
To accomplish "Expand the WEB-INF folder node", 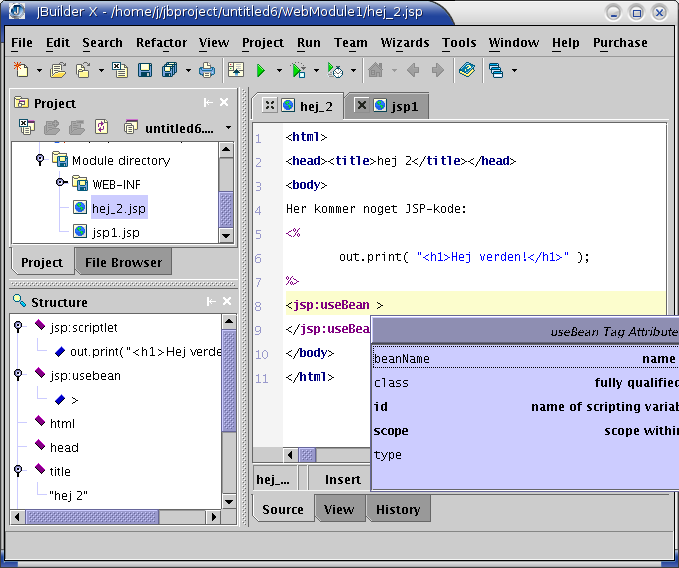I will click(61, 183).
